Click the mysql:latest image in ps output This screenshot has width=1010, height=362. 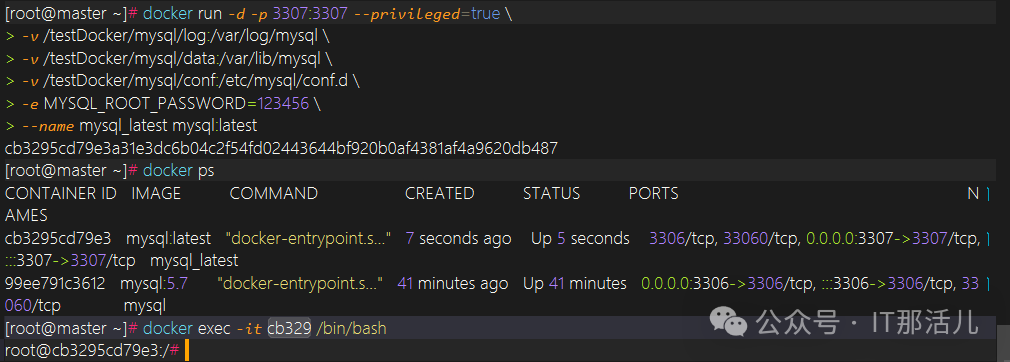(x=168, y=238)
